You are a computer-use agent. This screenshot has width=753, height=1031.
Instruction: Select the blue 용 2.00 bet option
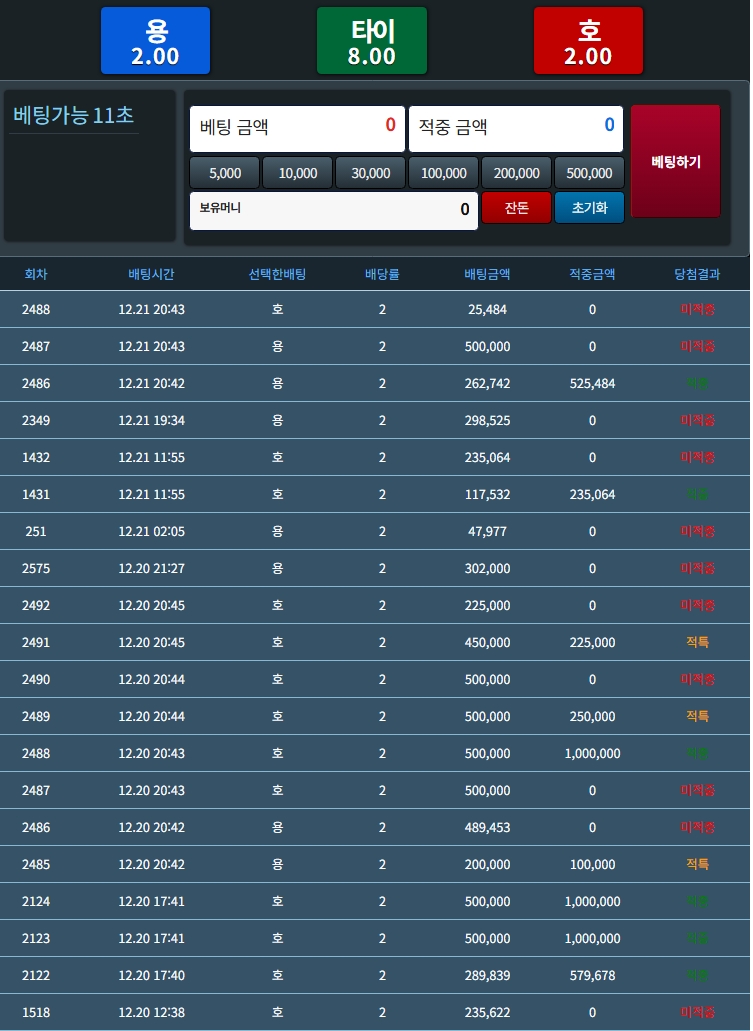click(155, 41)
